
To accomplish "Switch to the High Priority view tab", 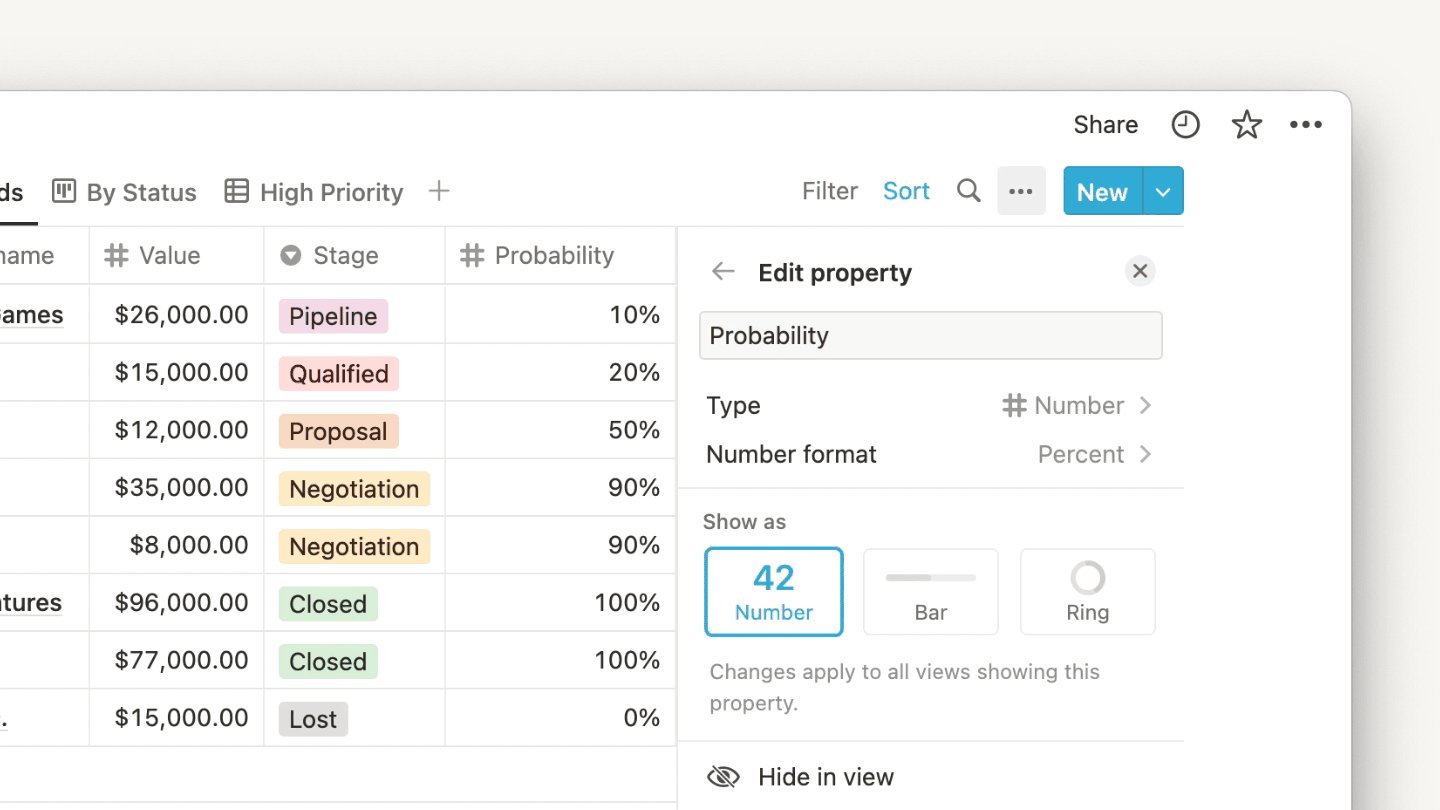I will (x=314, y=192).
